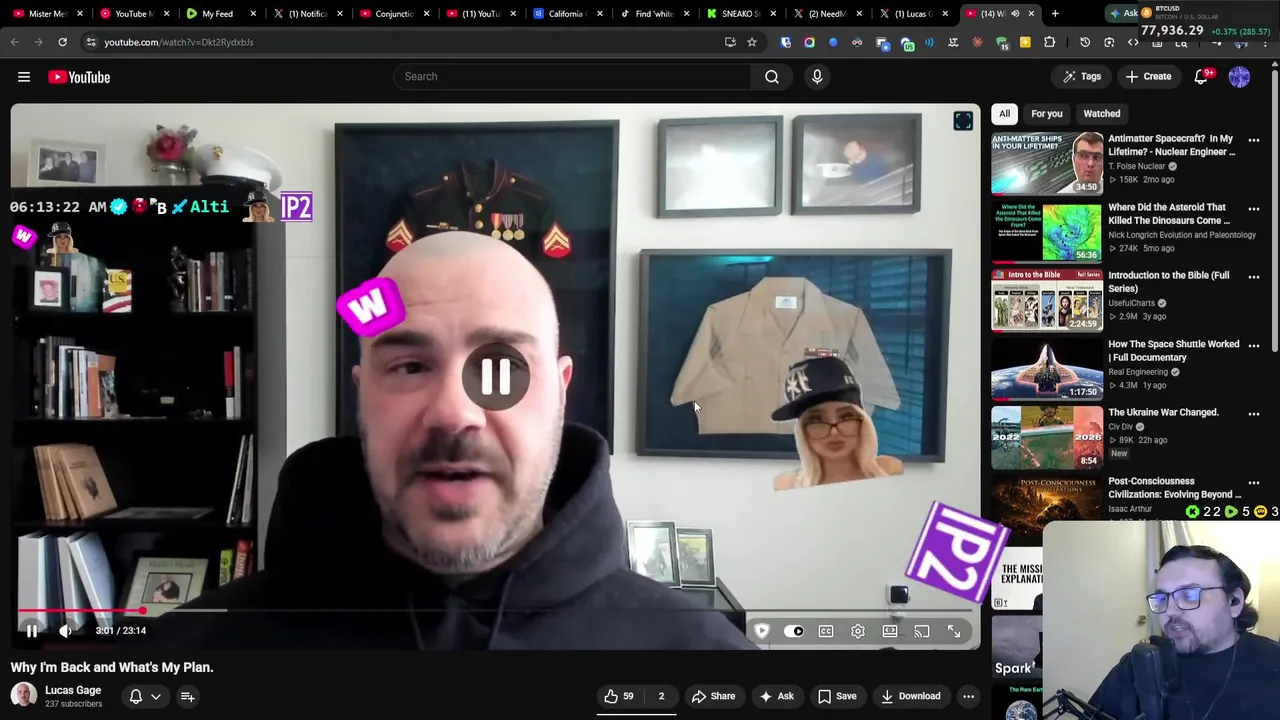Share the video
Screen dimensions: 1280x720
click(x=714, y=696)
